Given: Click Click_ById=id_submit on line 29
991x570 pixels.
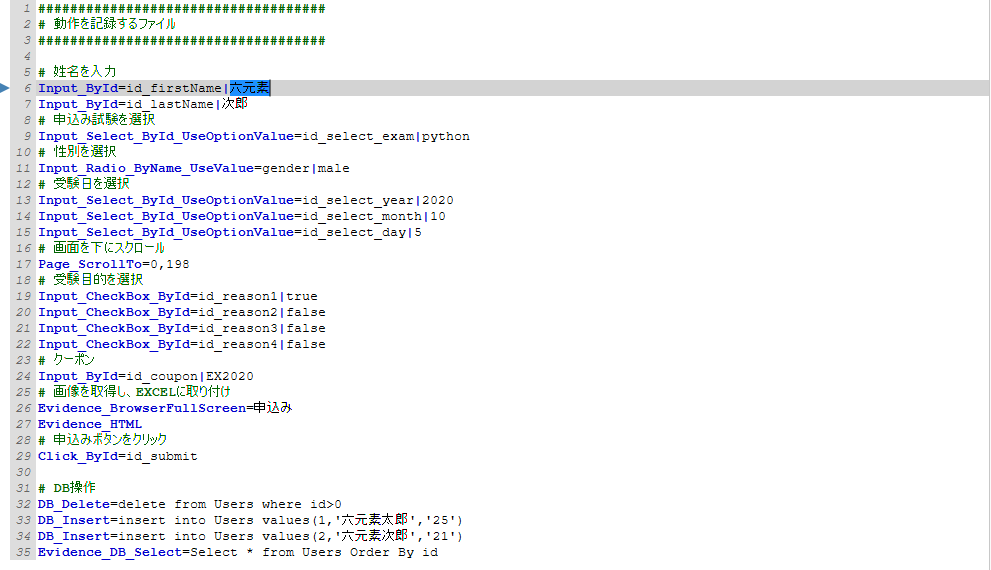Looking at the screenshot, I should 118,456.
